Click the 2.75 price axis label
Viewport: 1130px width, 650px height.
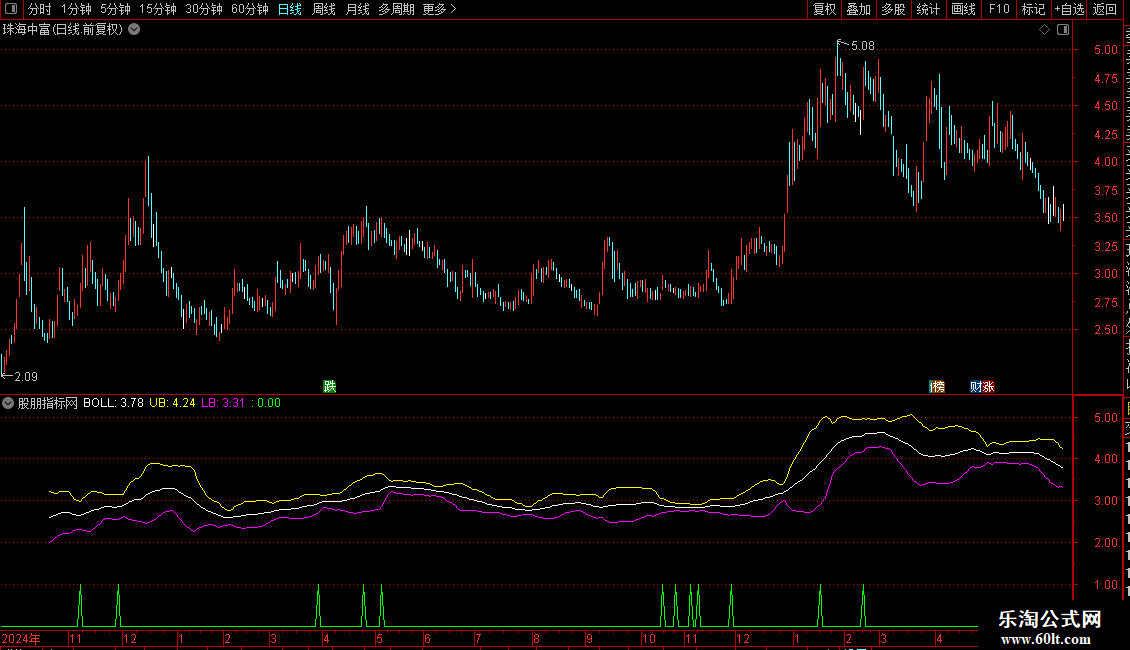[1105, 303]
